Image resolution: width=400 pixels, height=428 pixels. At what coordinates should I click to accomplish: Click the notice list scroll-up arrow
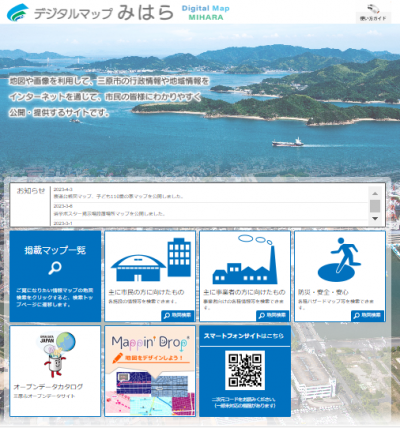pos(375,193)
